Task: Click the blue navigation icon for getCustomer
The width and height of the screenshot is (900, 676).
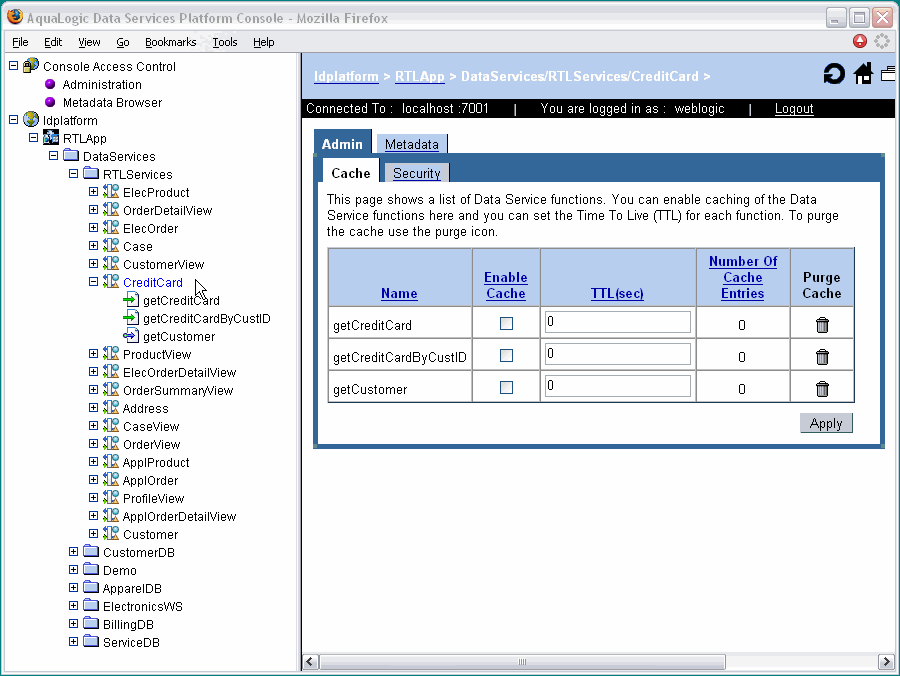Action: [131, 336]
